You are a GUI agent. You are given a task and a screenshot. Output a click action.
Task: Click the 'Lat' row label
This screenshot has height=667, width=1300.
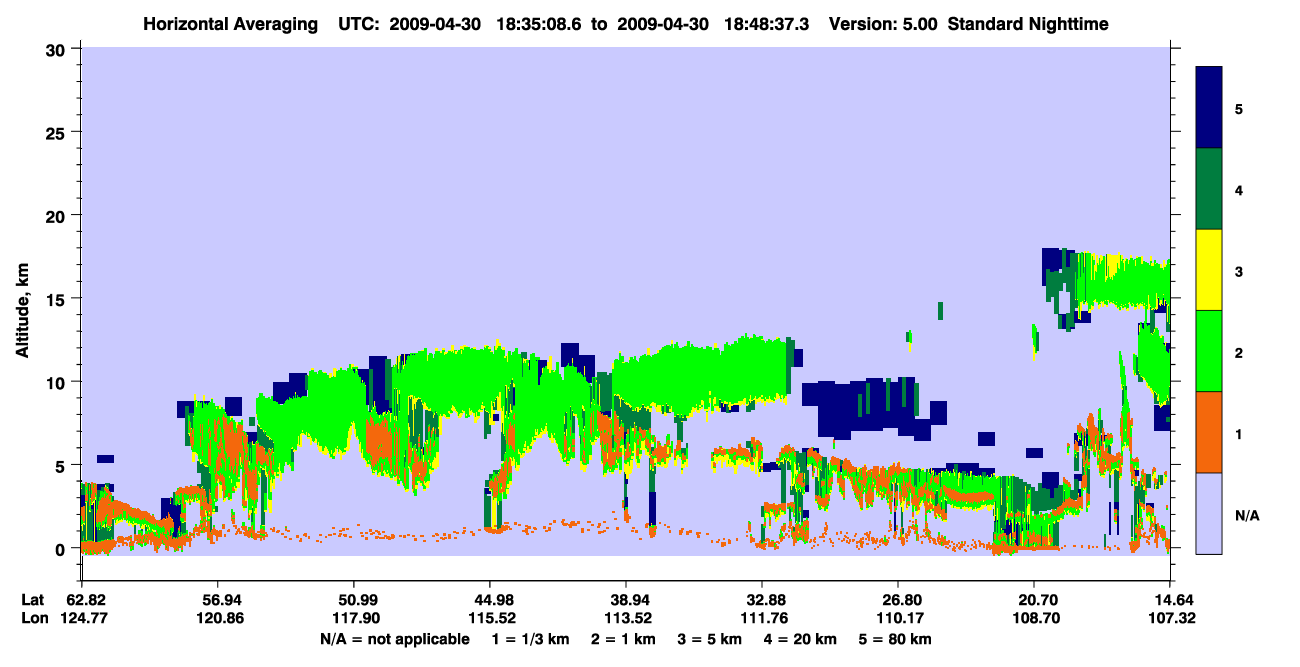pyautogui.click(x=33, y=600)
